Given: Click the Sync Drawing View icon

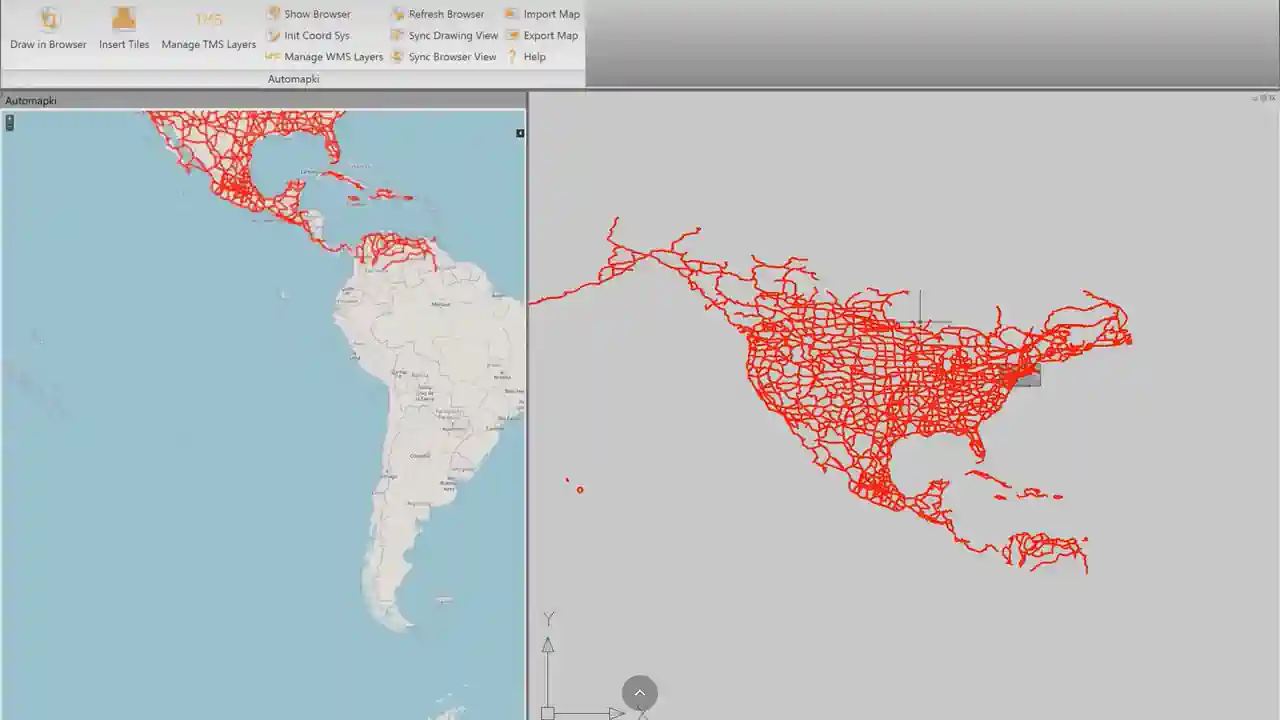Looking at the screenshot, I should (397, 35).
